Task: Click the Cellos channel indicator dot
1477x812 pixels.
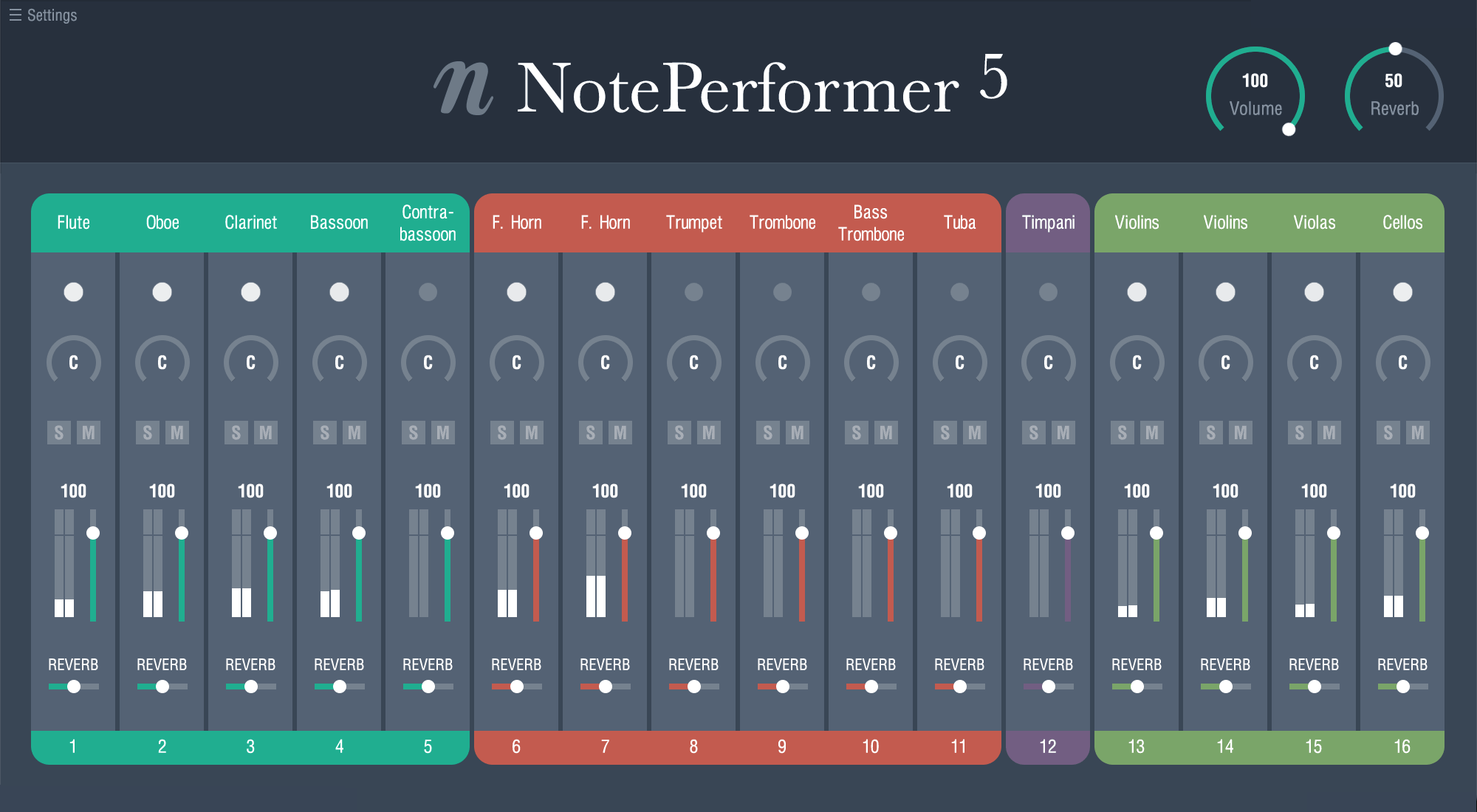Action: click(1402, 292)
